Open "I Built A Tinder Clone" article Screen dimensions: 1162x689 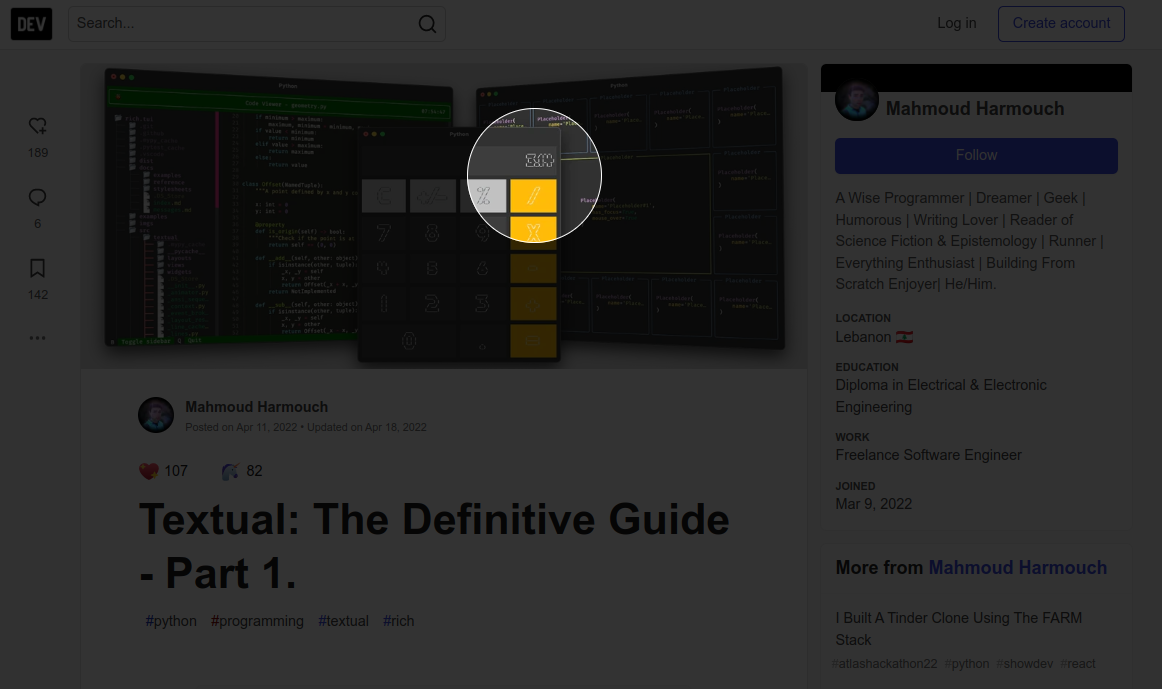[959, 629]
